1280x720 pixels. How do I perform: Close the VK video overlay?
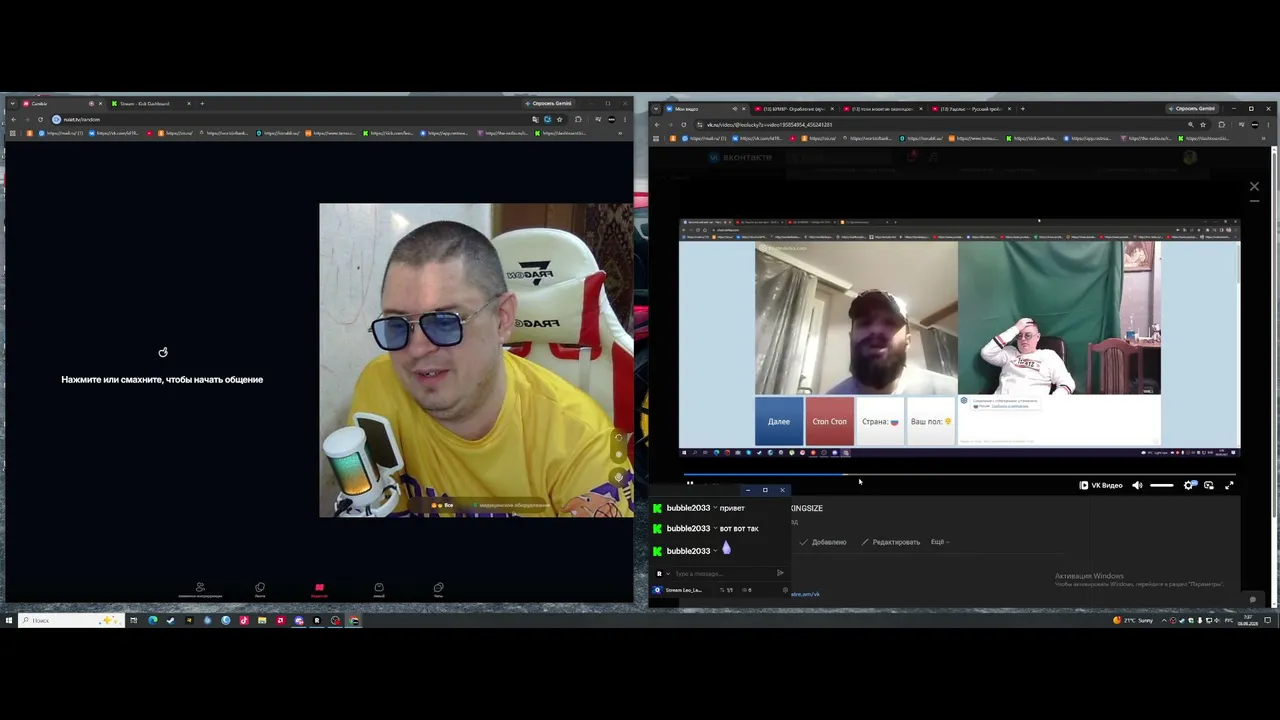point(1254,187)
